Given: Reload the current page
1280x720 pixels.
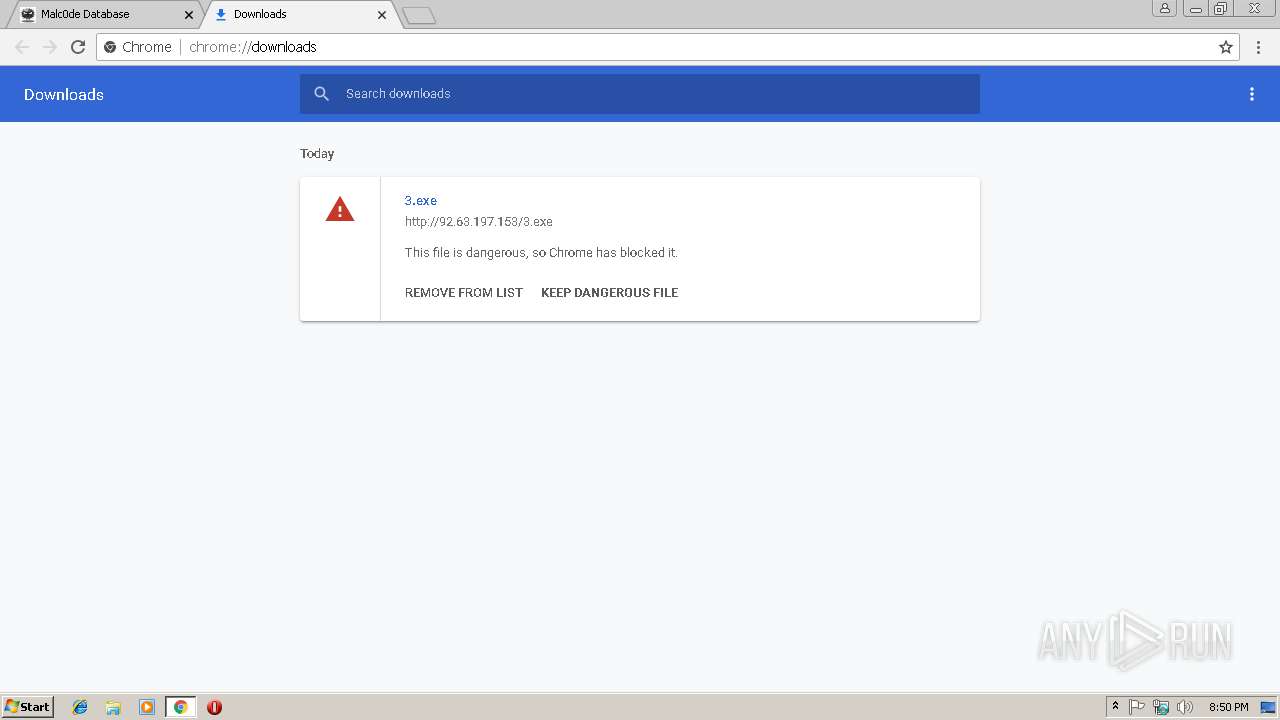Looking at the screenshot, I should 78,47.
